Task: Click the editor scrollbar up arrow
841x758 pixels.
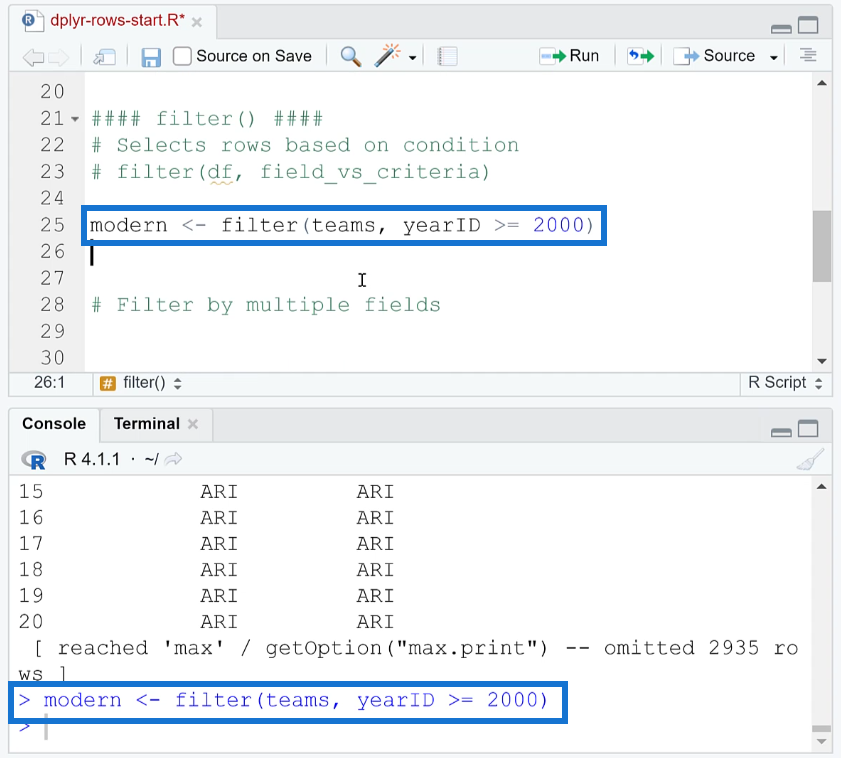Action: 822,83
